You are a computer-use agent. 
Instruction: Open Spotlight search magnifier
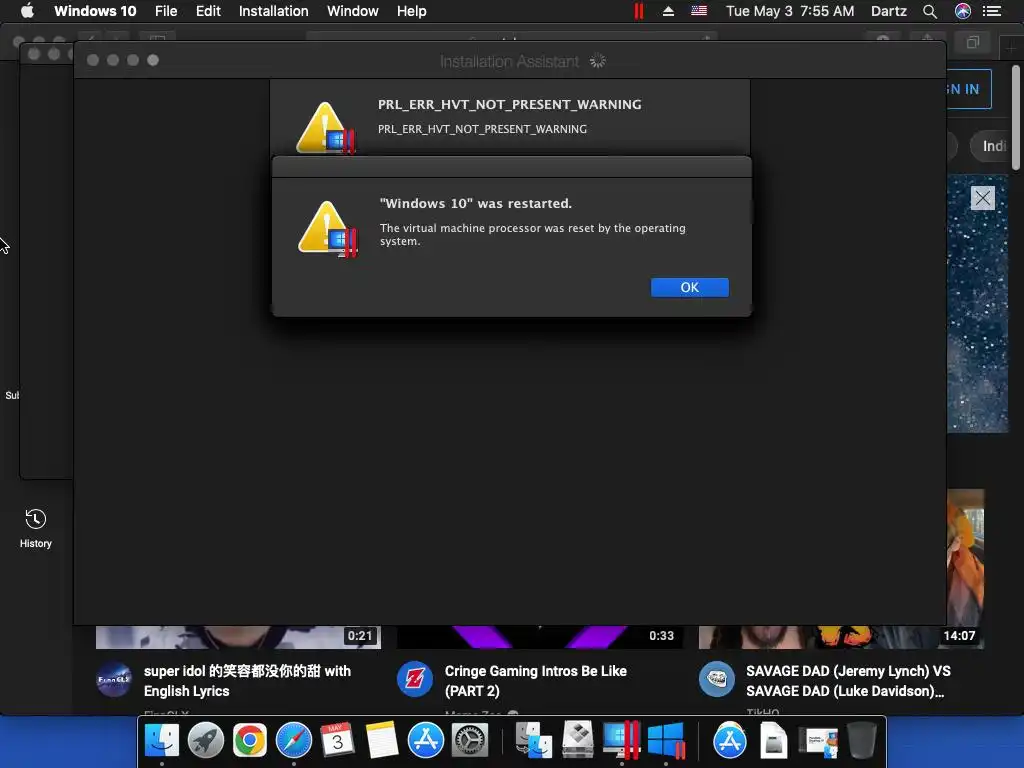click(930, 11)
